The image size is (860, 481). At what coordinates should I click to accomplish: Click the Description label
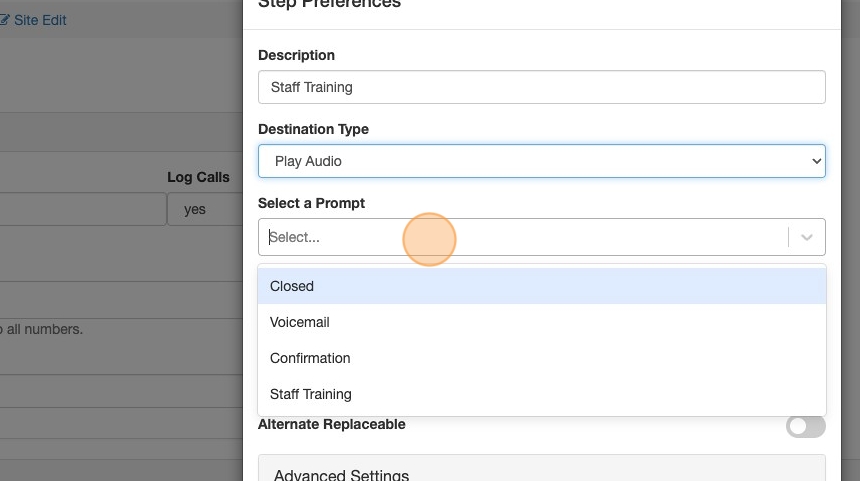click(x=296, y=55)
